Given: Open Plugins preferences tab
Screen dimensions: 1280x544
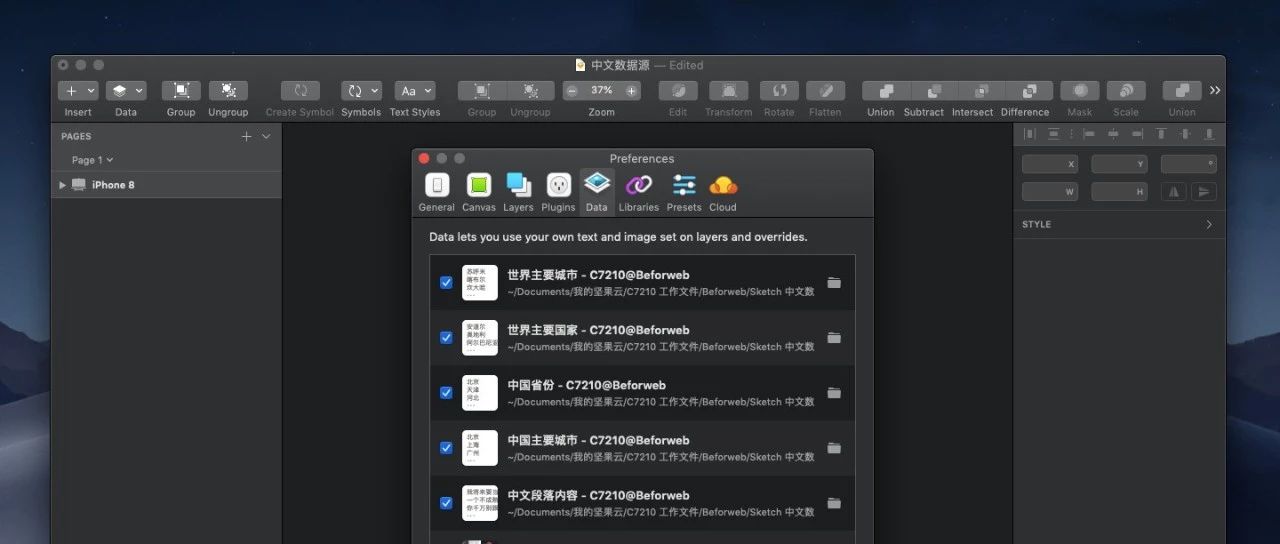Looking at the screenshot, I should pyautogui.click(x=559, y=191).
